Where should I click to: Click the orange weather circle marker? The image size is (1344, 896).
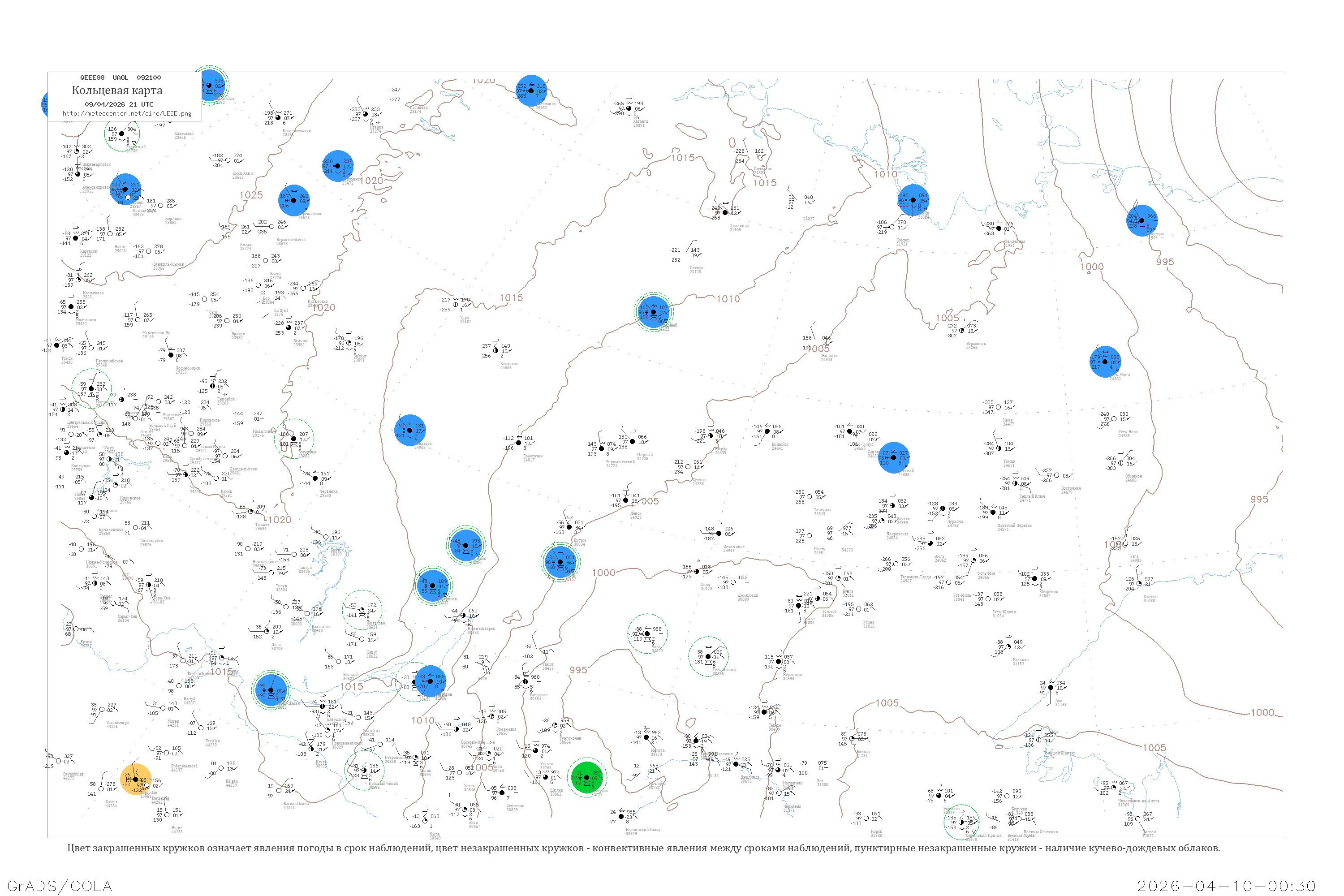136,780
